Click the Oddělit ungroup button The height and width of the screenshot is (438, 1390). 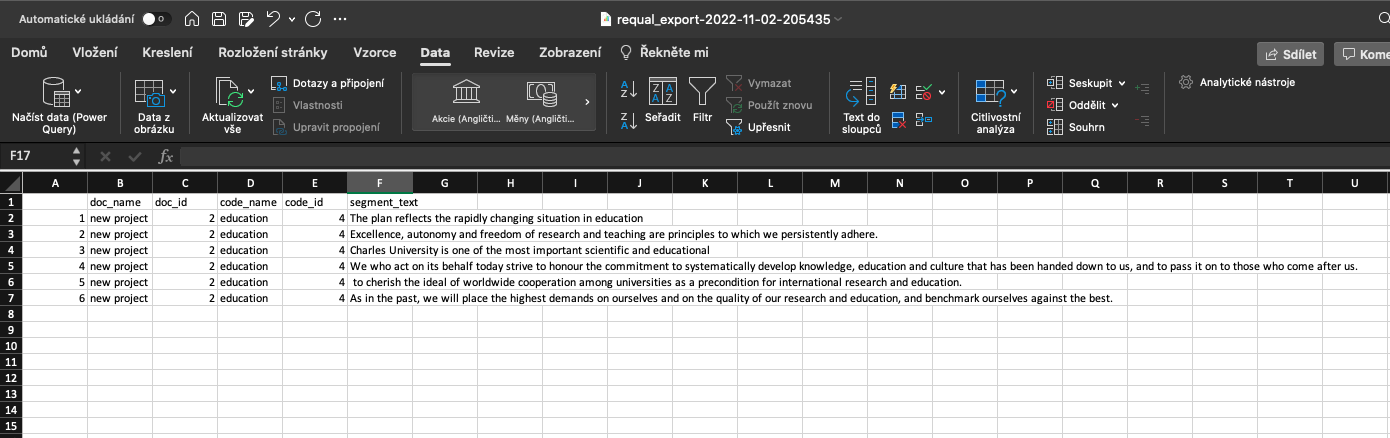pyautogui.click(x=1076, y=105)
